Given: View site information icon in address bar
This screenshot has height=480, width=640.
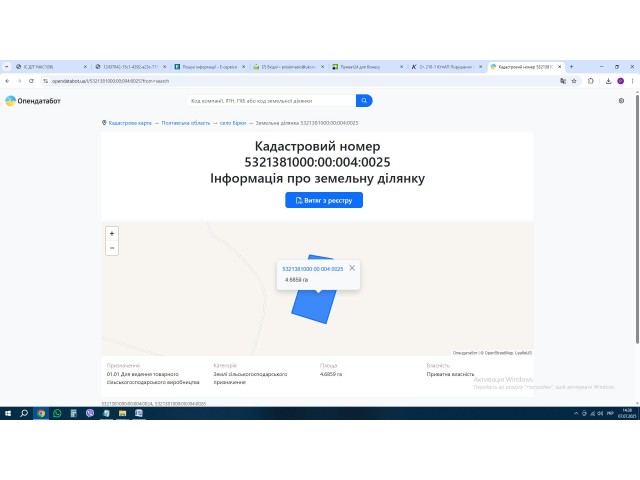Looking at the screenshot, I should pyautogui.click(x=45, y=81).
